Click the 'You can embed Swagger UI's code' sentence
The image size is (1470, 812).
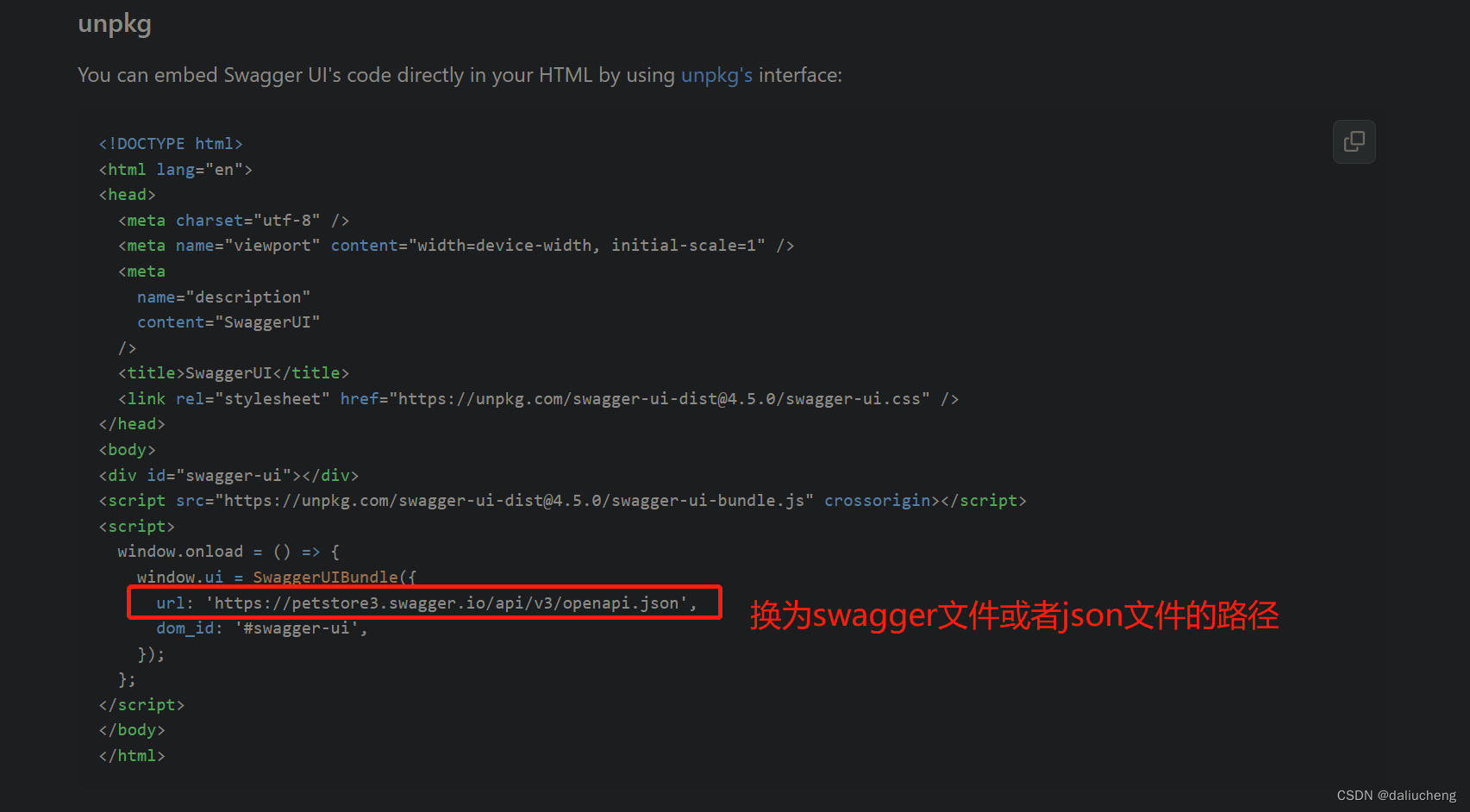tap(460, 76)
